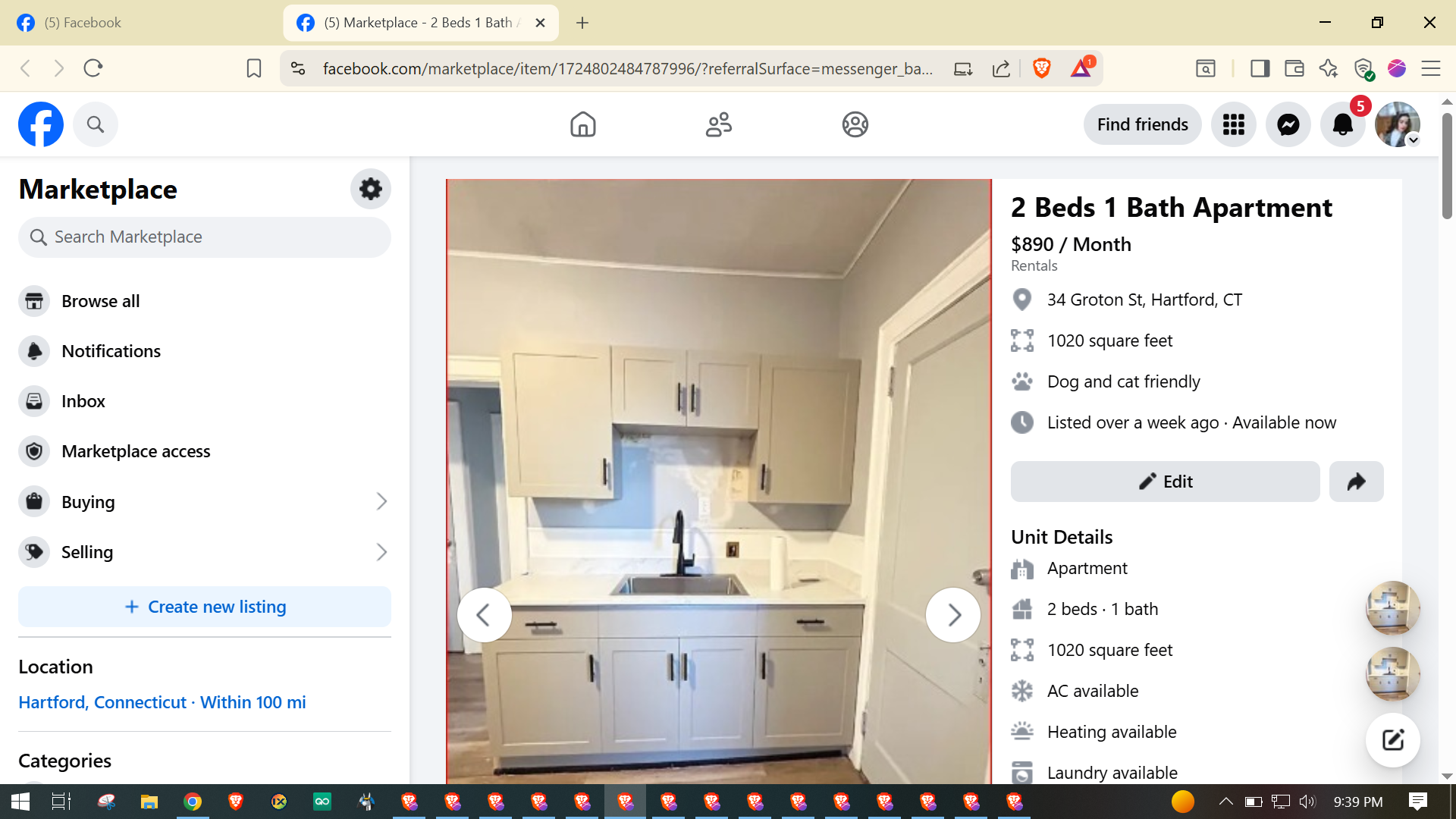Open Marketplace settings gear icon
Viewport: 1456px width, 819px height.
tap(370, 189)
